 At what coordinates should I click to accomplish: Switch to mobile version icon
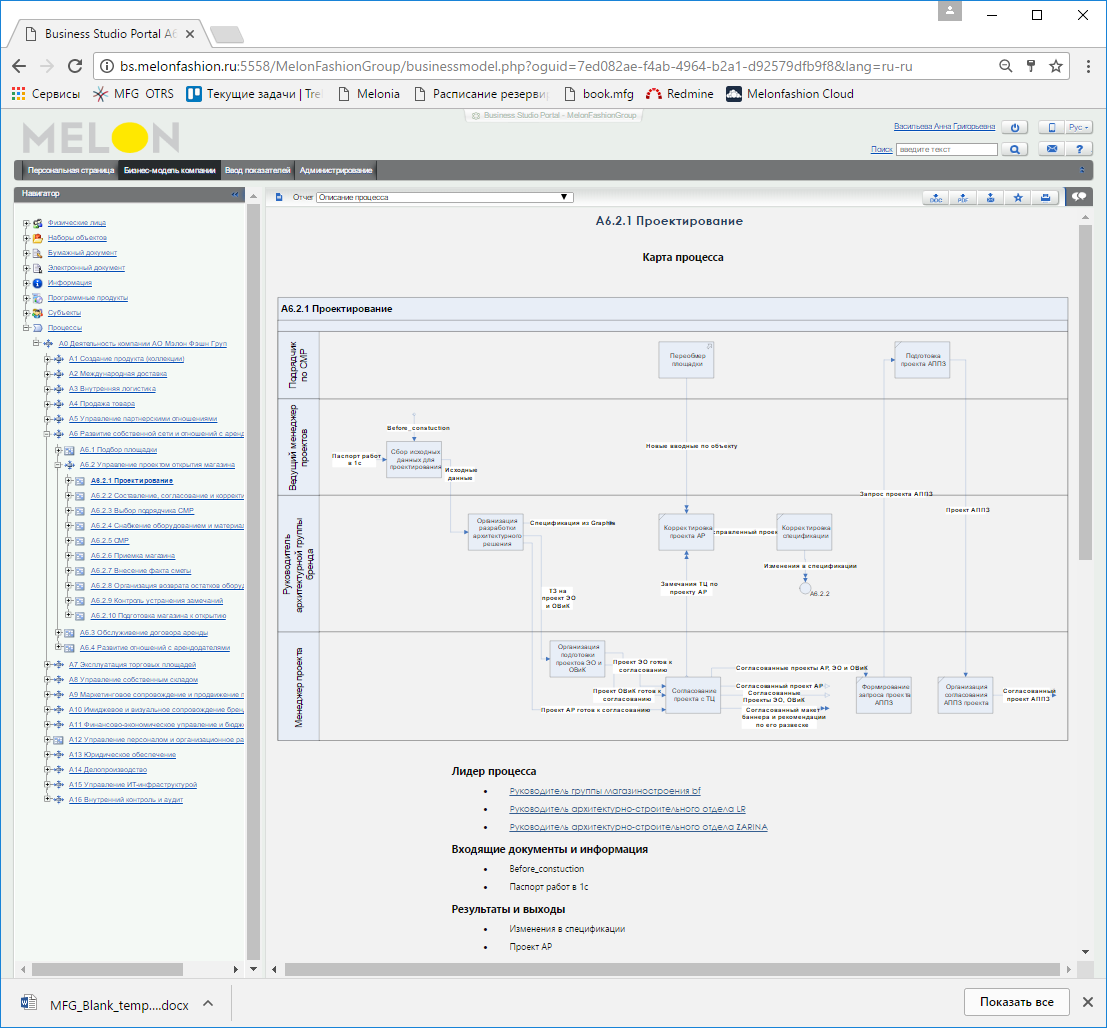[x=1051, y=128]
